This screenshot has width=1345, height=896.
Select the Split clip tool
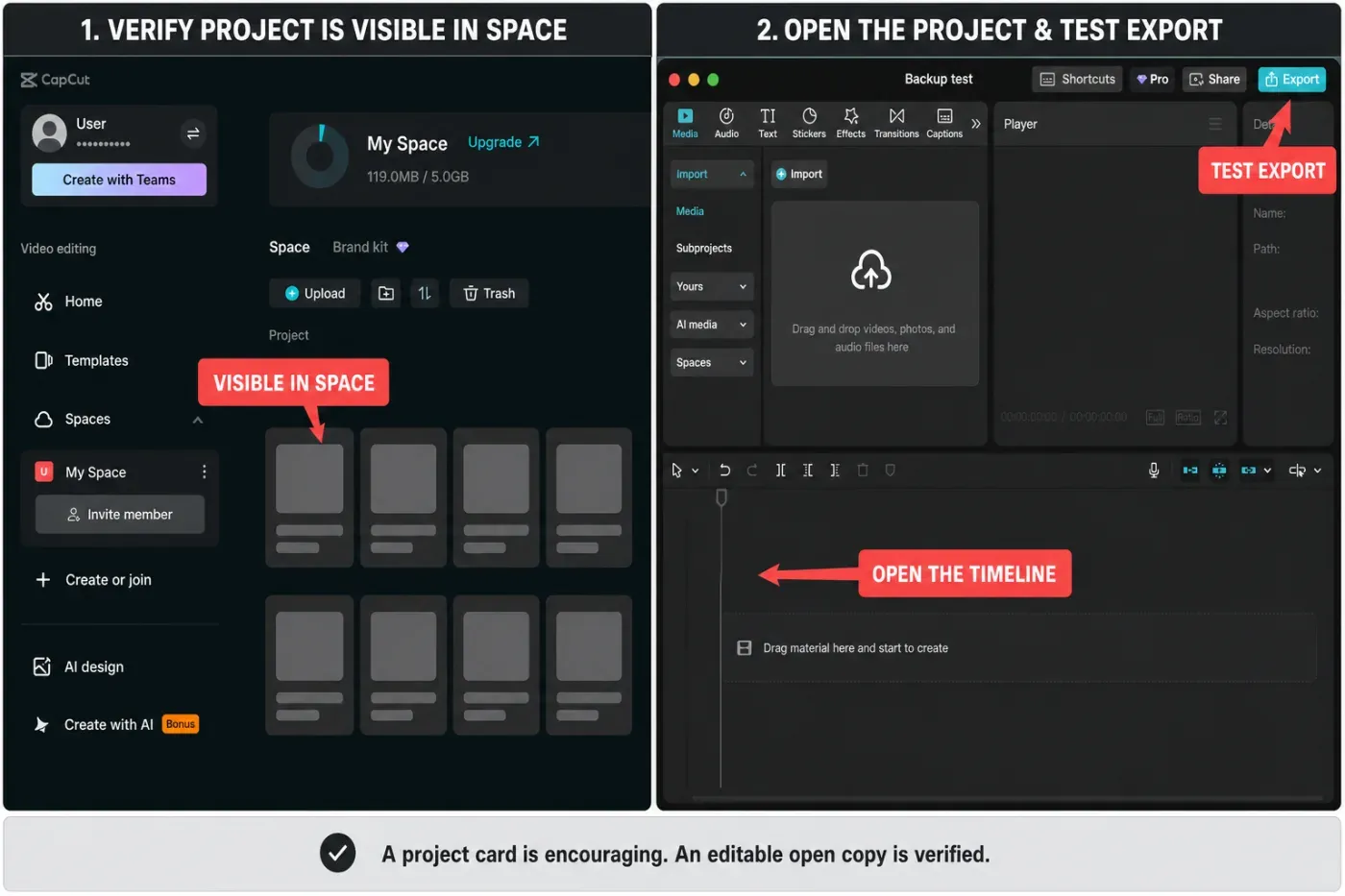780,471
